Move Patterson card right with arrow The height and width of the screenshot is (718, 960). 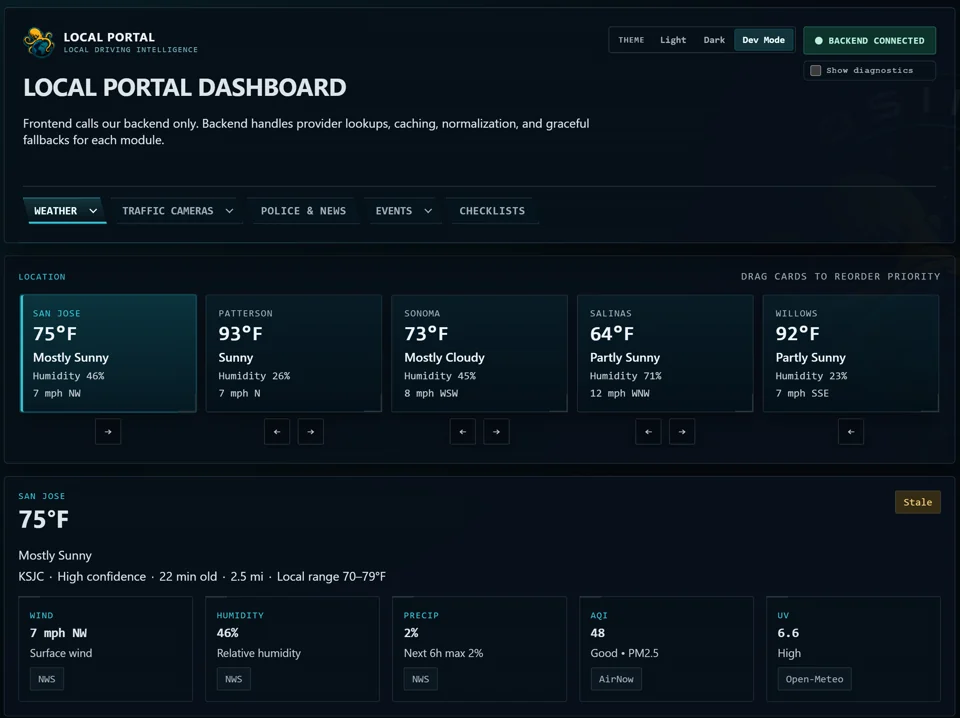[x=310, y=432]
